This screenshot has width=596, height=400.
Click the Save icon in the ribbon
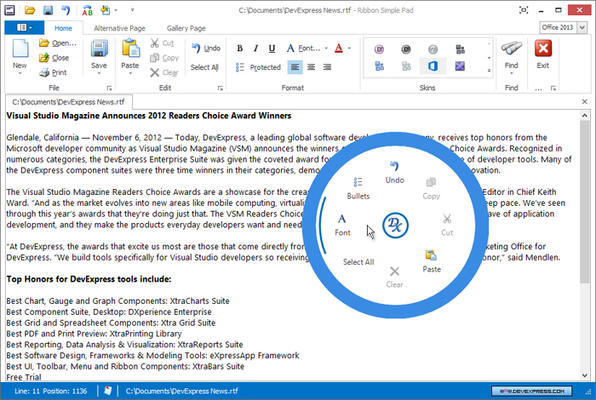pyautogui.click(x=99, y=49)
